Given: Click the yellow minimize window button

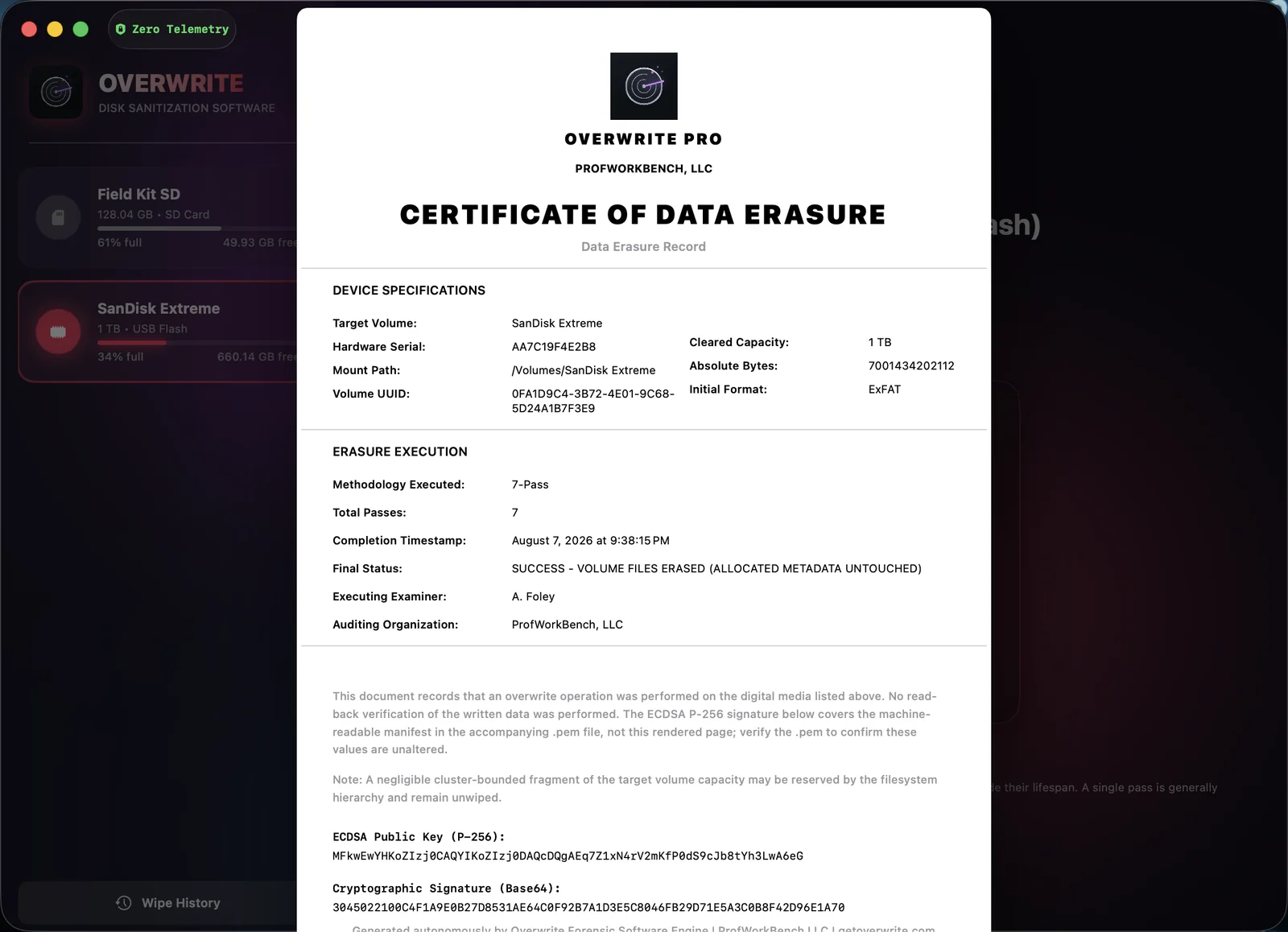Looking at the screenshot, I should [55, 29].
